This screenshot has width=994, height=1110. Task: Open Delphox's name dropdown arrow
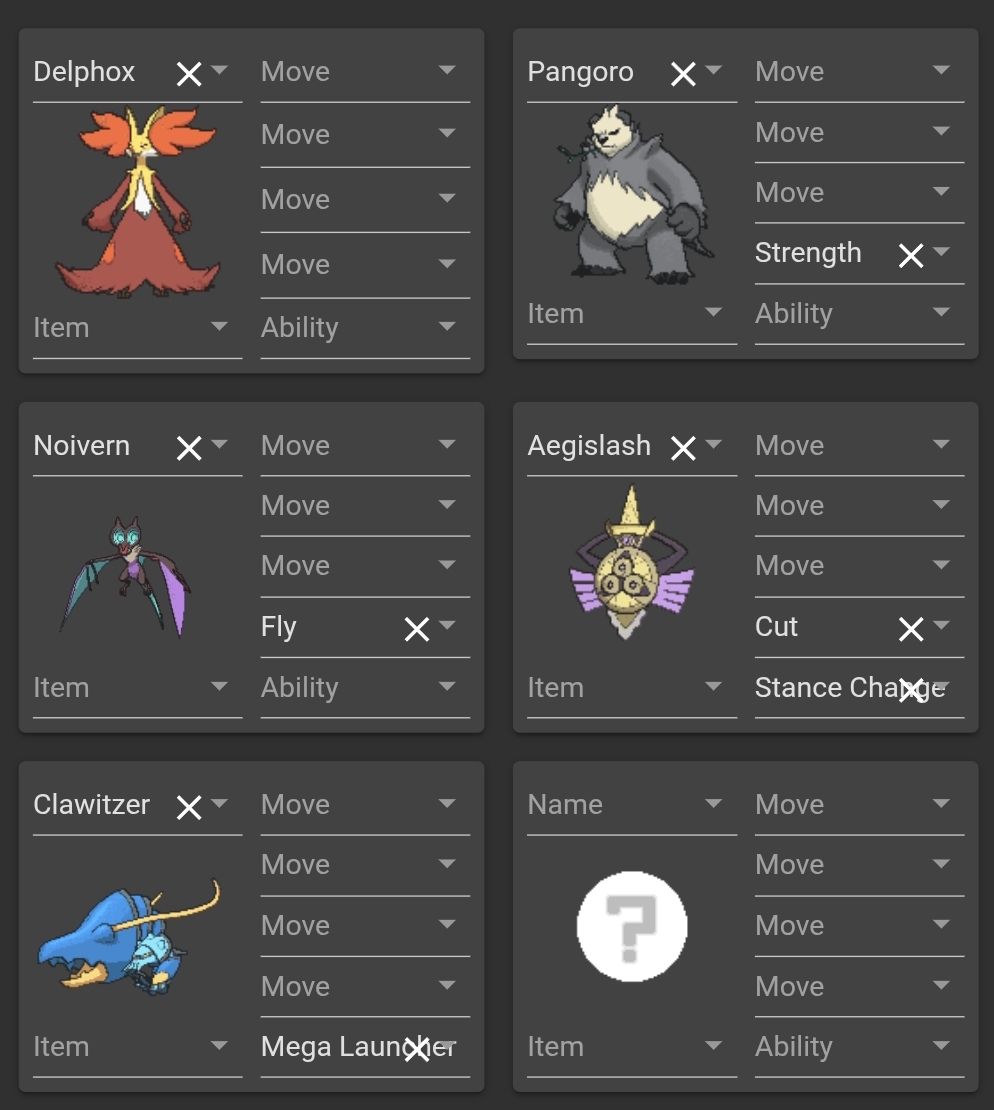[219, 69]
